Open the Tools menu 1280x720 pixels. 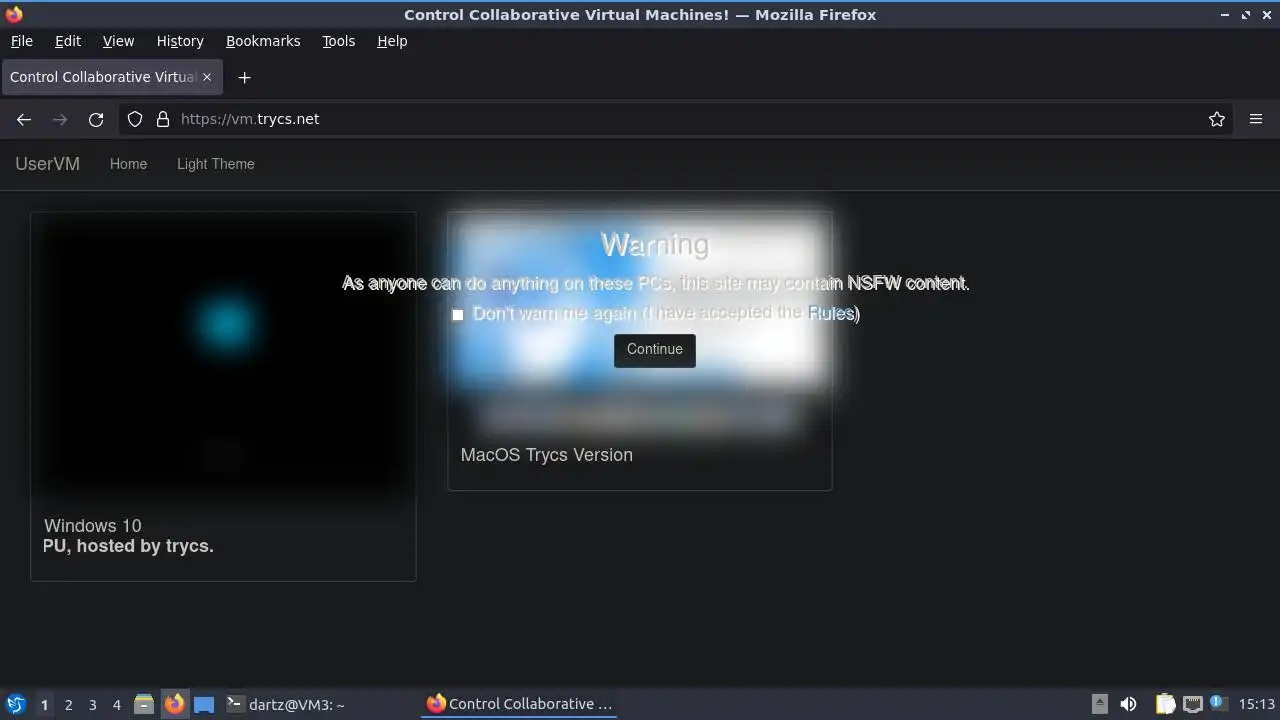(338, 41)
